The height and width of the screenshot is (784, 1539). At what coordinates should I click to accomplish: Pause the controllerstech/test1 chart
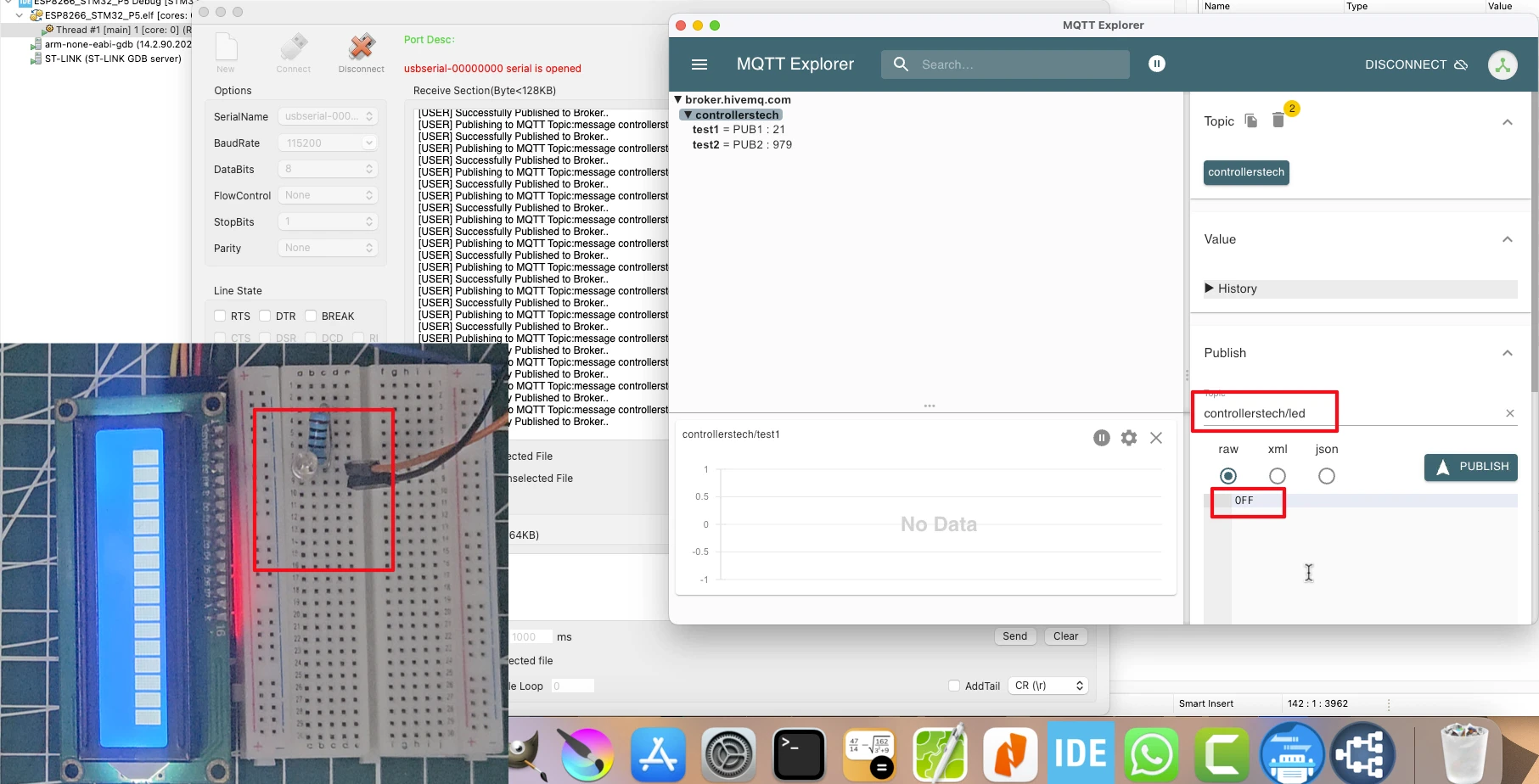1101,438
